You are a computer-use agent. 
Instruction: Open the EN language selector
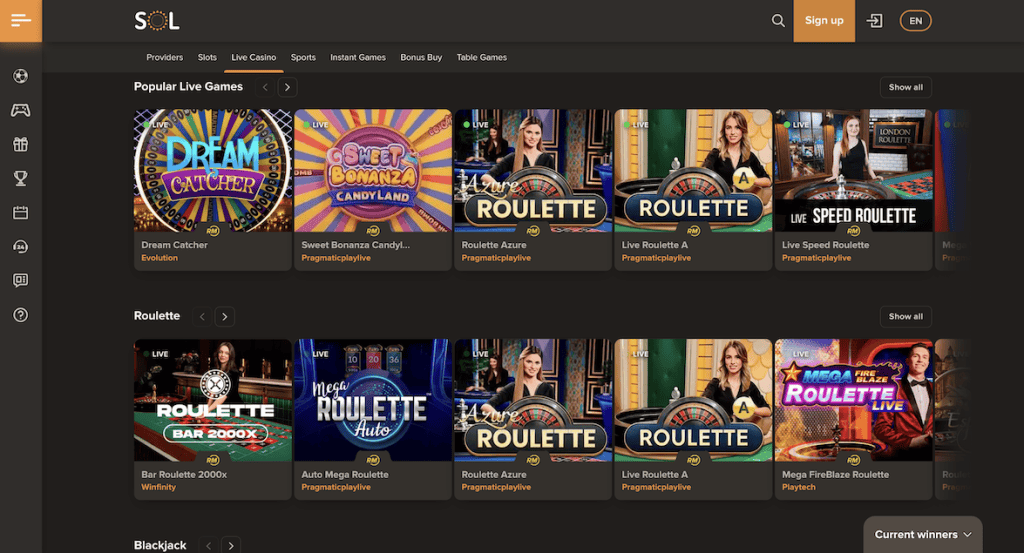point(915,21)
